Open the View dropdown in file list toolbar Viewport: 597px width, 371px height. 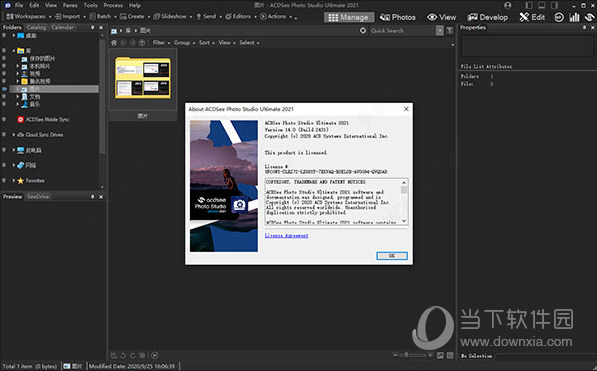pos(227,43)
